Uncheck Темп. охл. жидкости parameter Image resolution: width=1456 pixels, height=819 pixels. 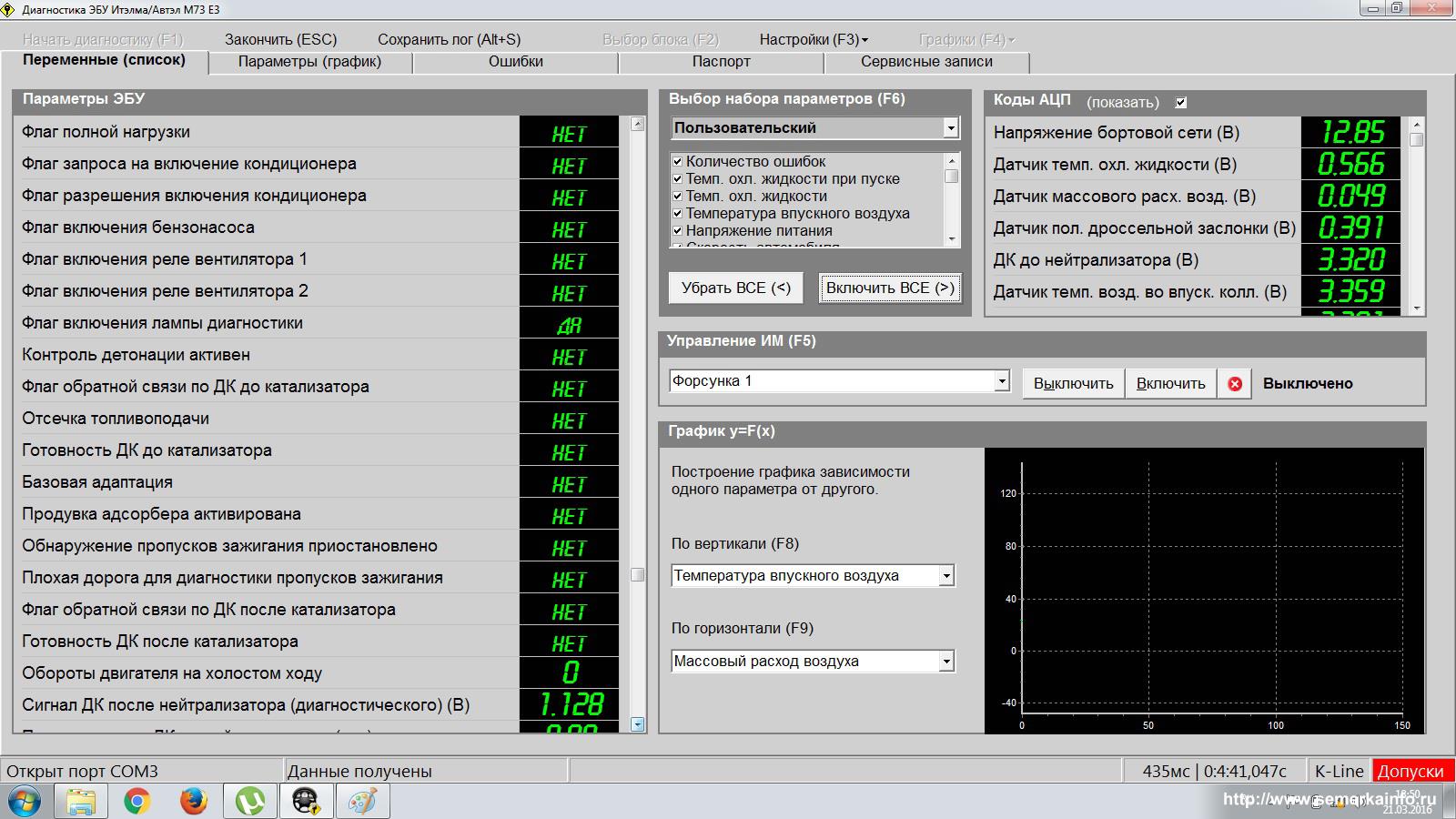pos(677,196)
